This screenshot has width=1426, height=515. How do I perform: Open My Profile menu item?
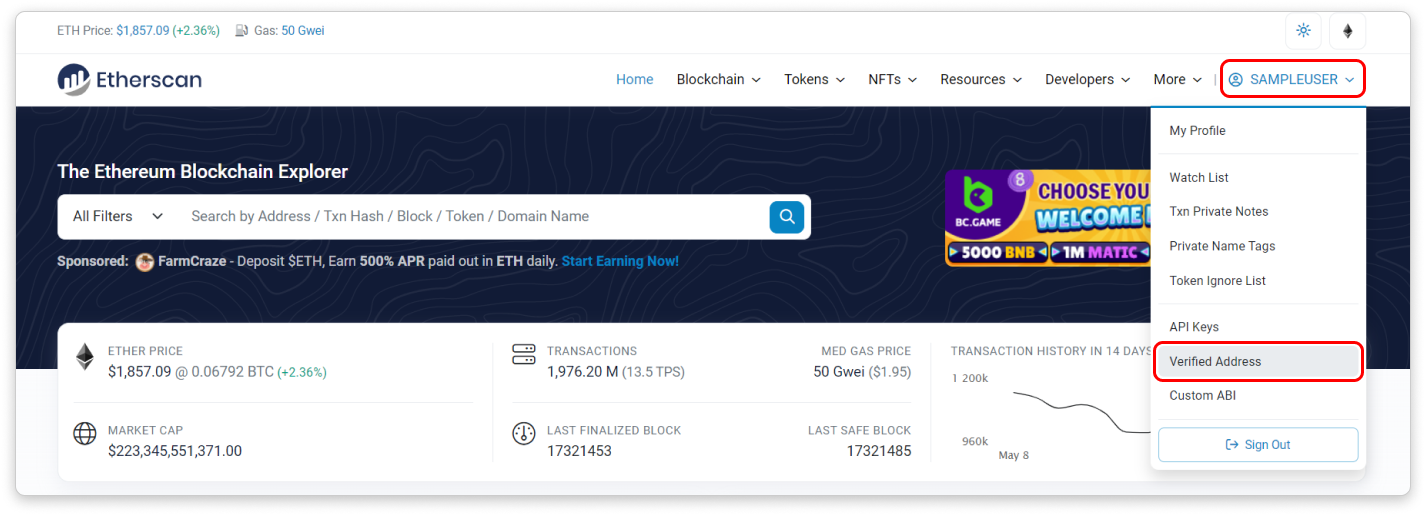1197,131
